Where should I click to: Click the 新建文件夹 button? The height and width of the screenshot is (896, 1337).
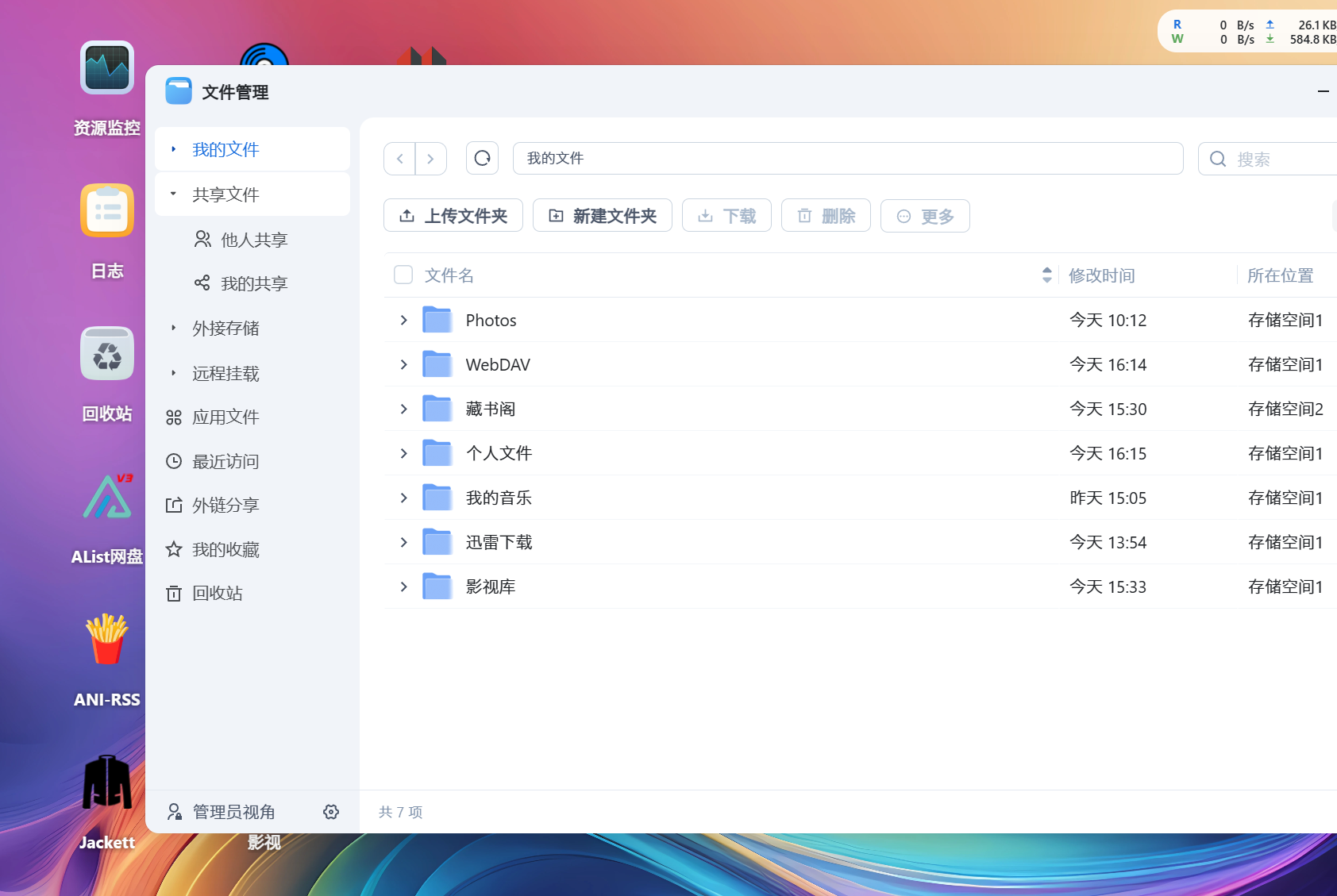click(x=602, y=216)
